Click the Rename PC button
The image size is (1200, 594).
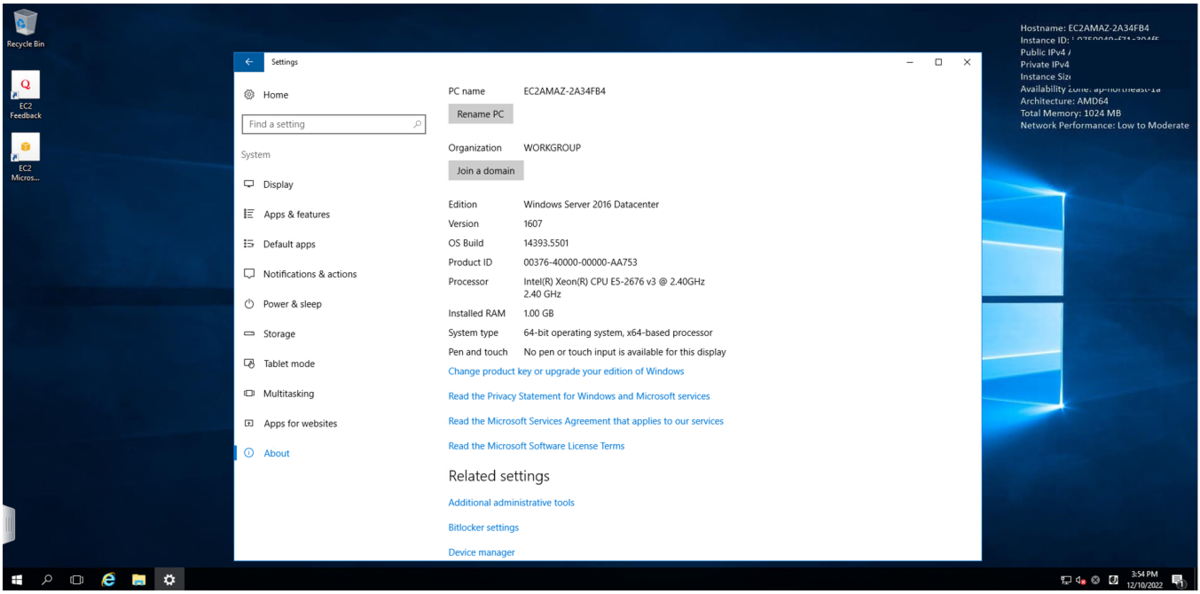point(480,114)
